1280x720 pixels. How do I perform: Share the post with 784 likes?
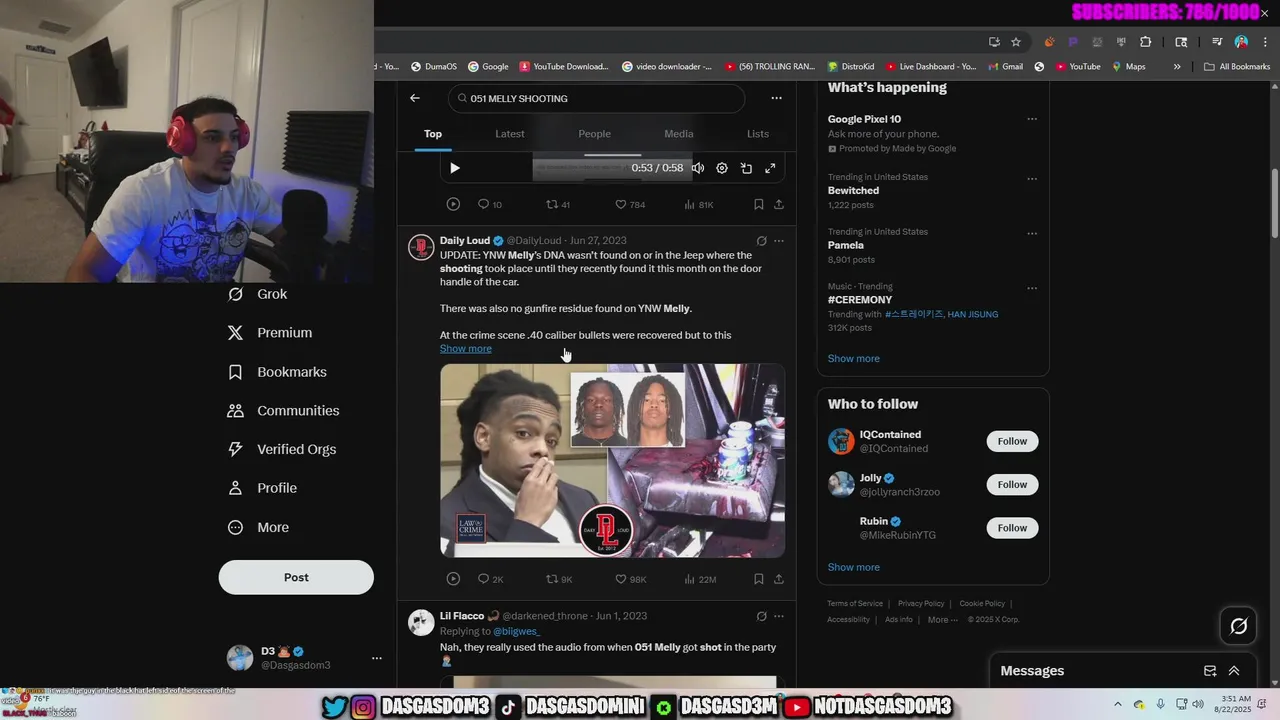[778, 204]
